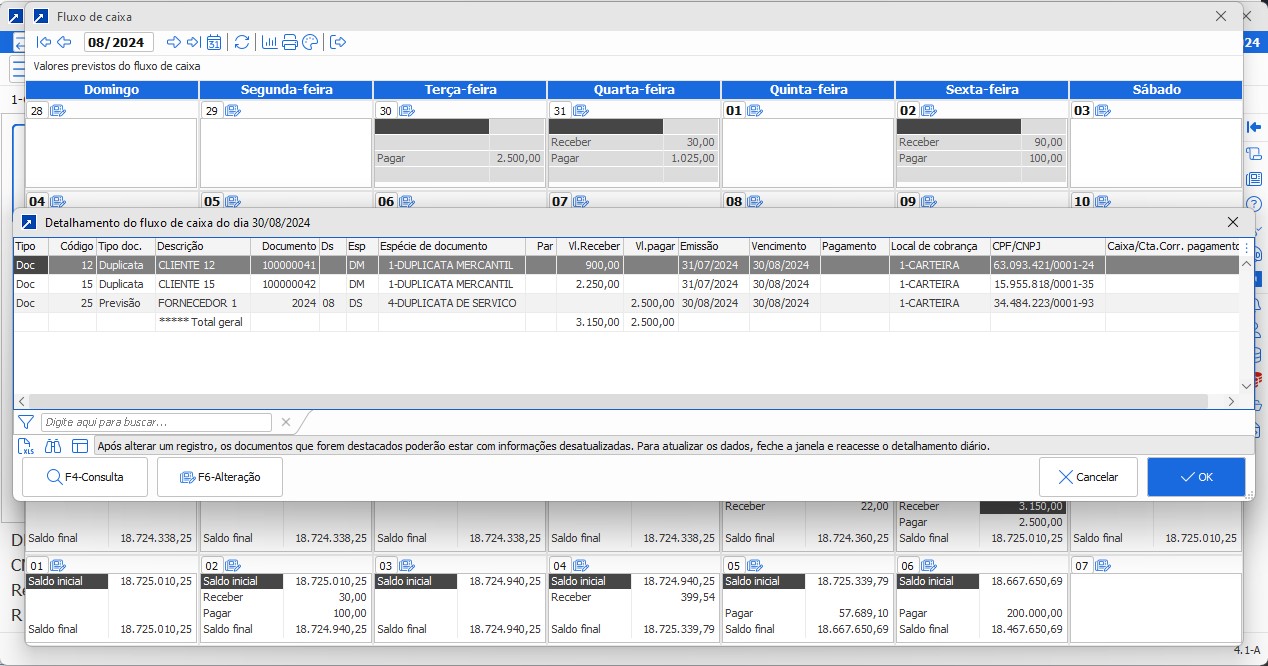Advance to the next month arrow
The image size is (1268, 666).
pos(173,42)
